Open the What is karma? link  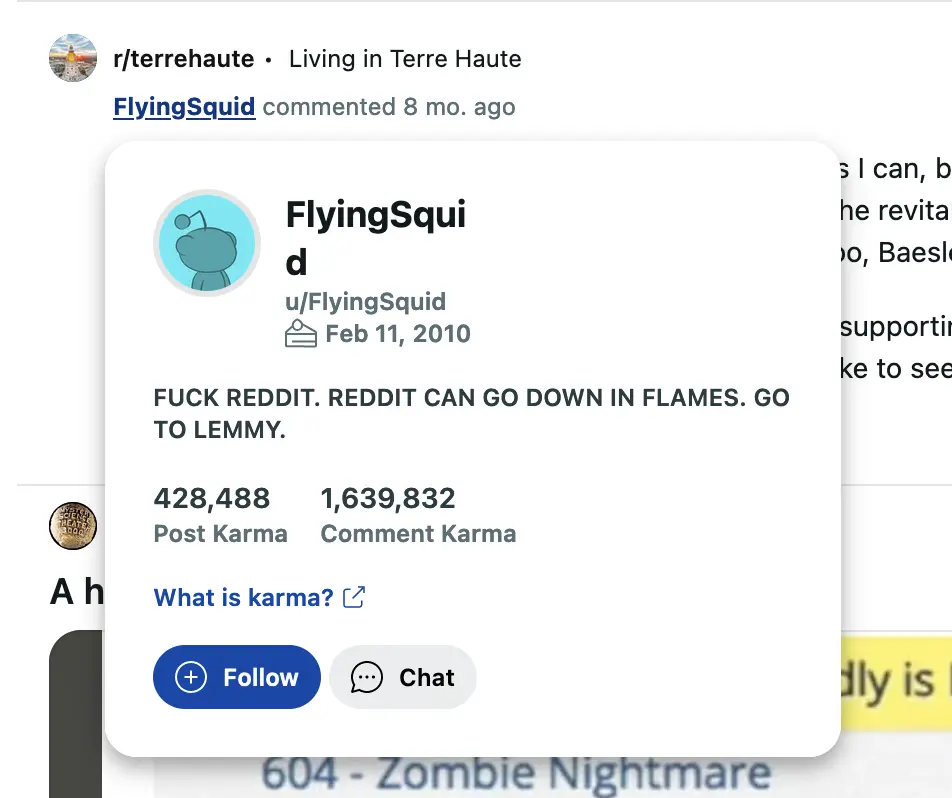(x=243, y=598)
